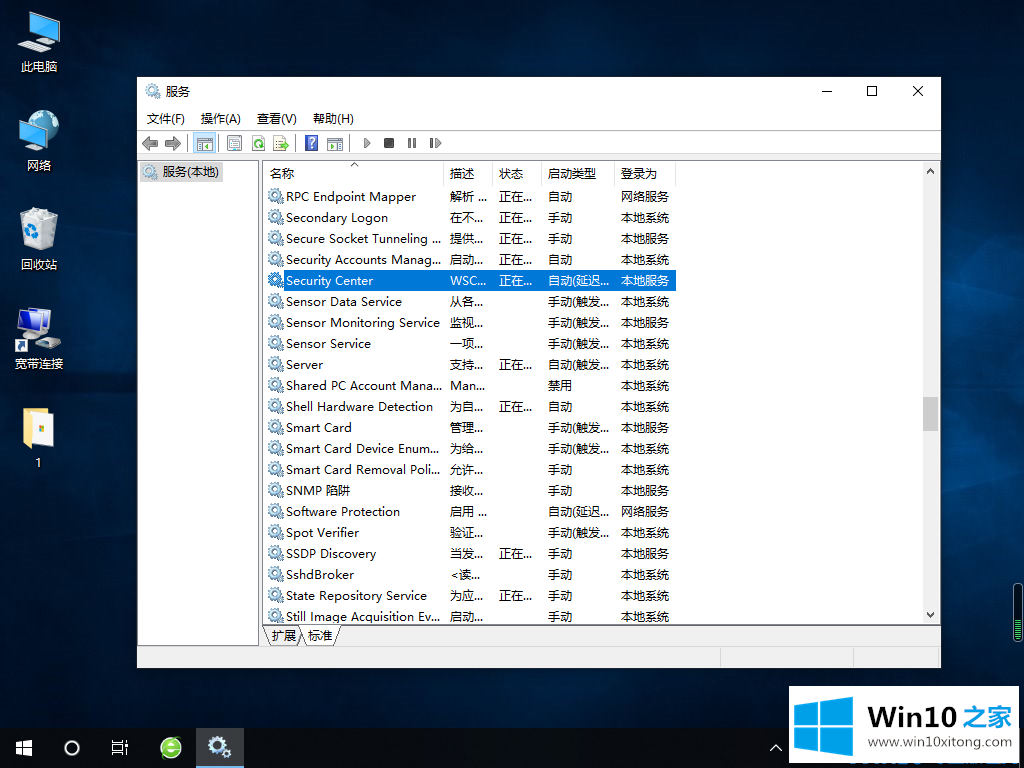
Task: Click the Pause Service toolbar button
Action: pyautogui.click(x=412, y=143)
